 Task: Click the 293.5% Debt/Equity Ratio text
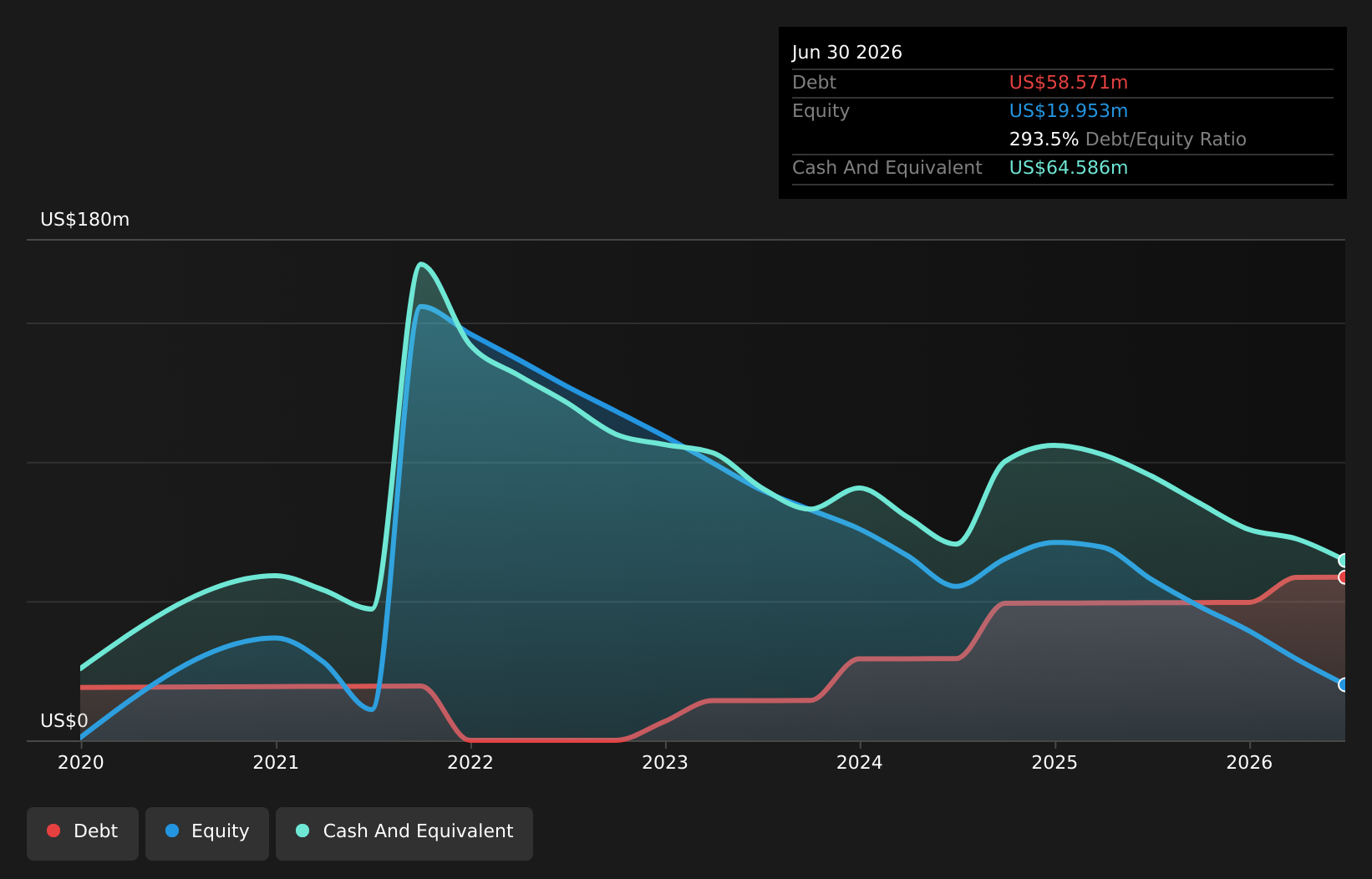pyautogui.click(x=1128, y=140)
